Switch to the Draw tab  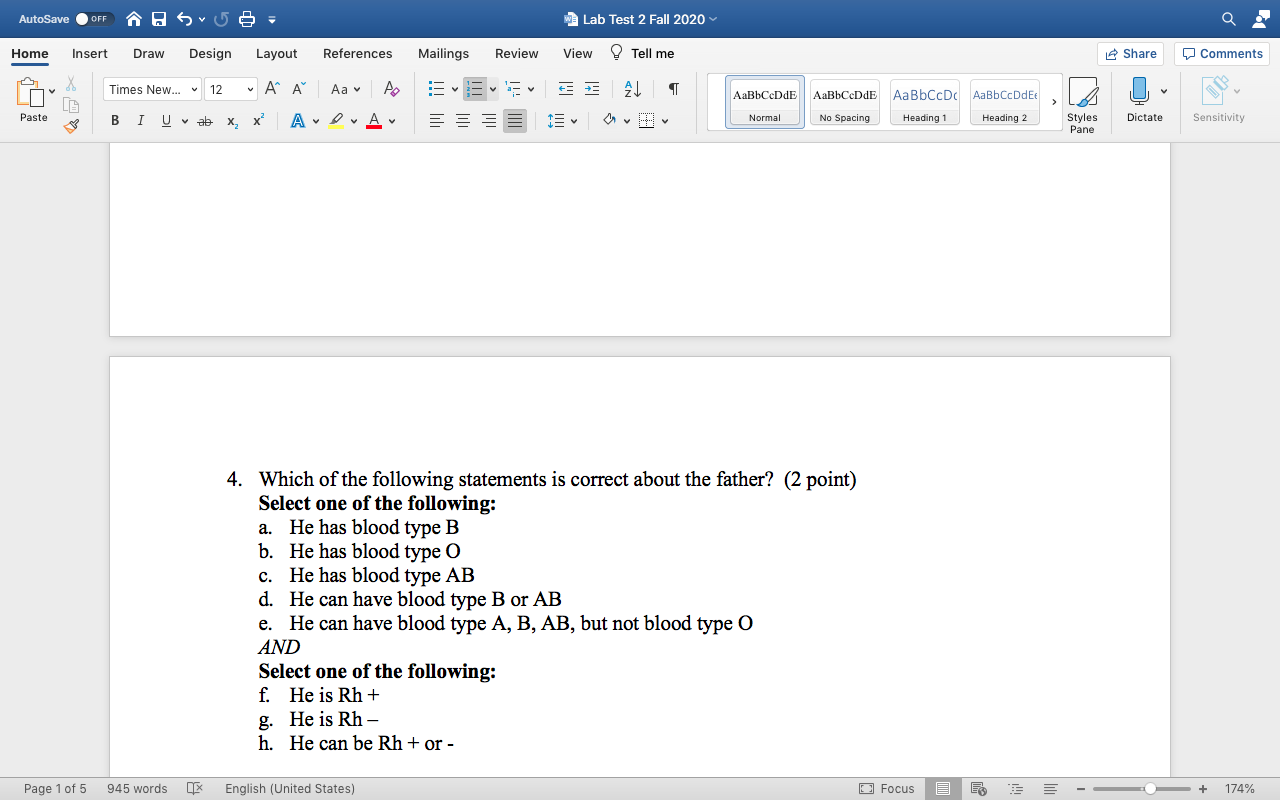pyautogui.click(x=149, y=53)
